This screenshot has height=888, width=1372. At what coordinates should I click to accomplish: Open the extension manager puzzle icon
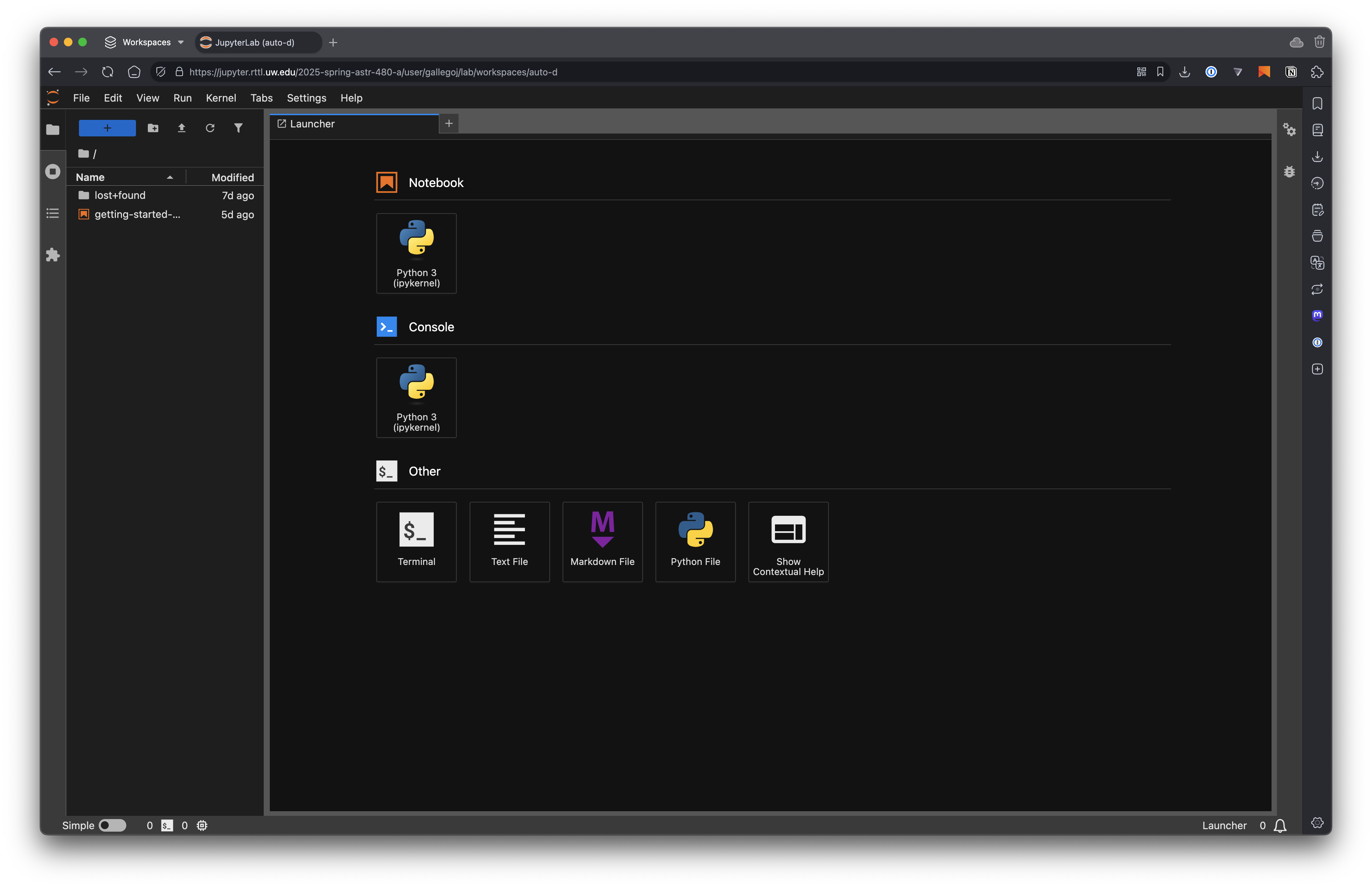click(52, 255)
